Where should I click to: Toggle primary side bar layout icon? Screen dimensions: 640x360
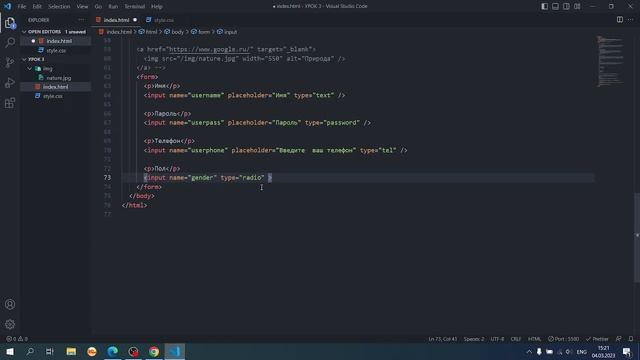(544, 6)
